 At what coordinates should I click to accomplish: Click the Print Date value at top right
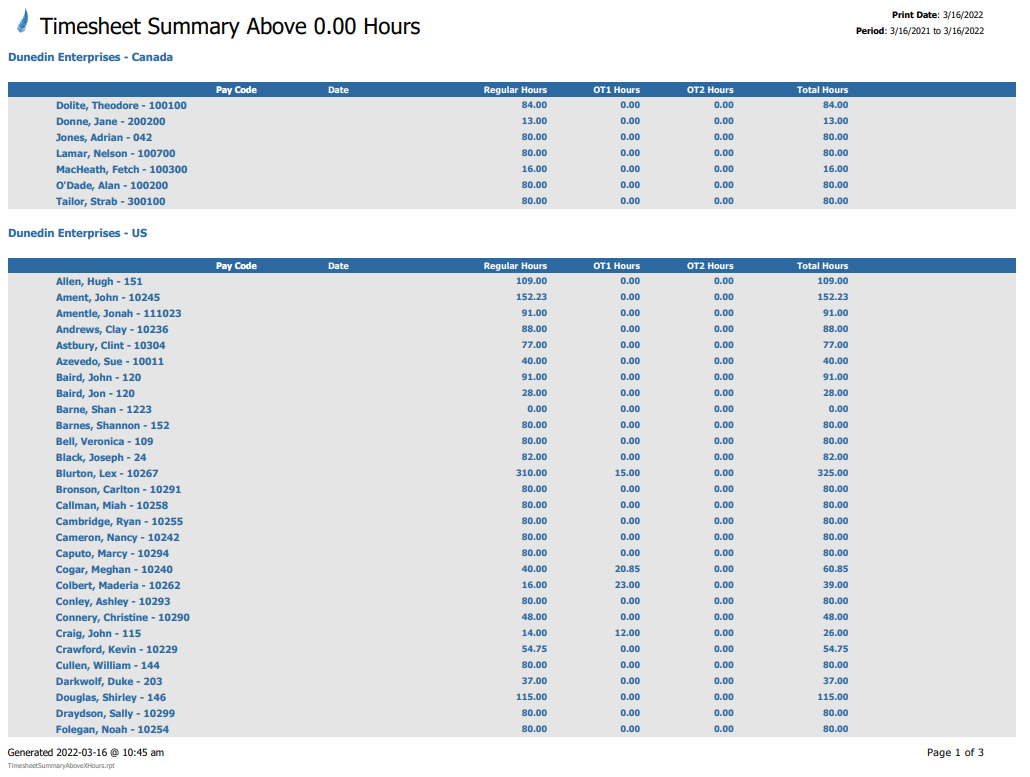[963, 15]
